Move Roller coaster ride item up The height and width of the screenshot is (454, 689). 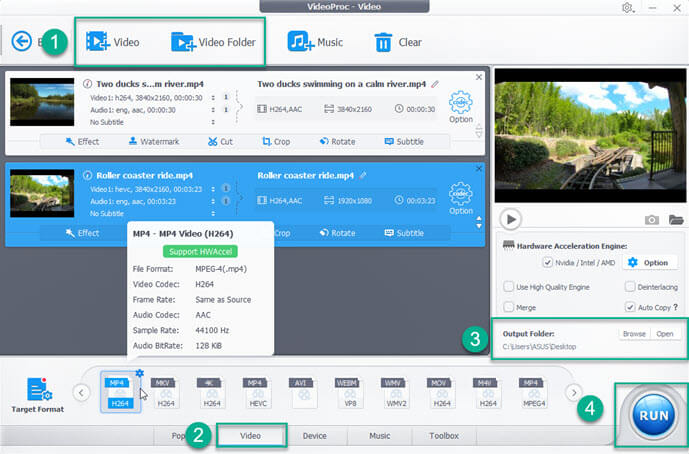click(479, 218)
